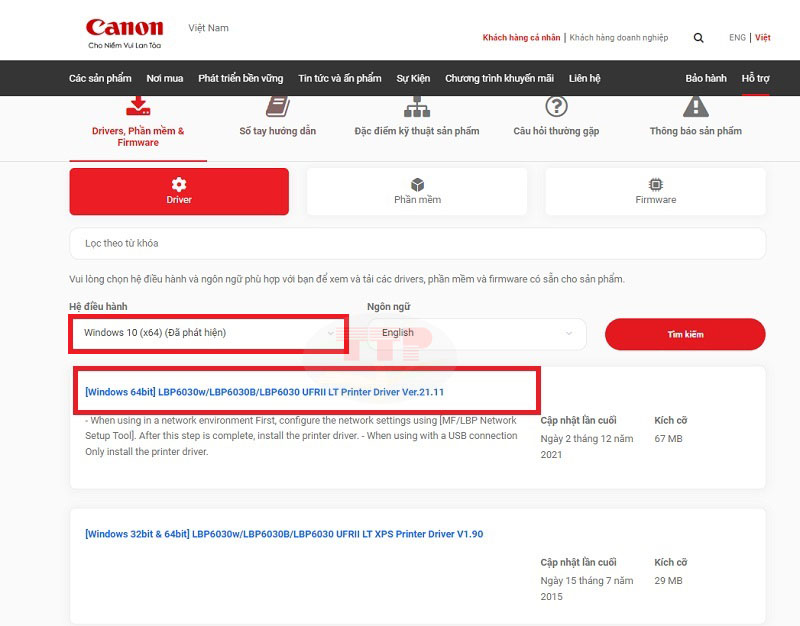Click the FAQ question mark icon

[556, 107]
